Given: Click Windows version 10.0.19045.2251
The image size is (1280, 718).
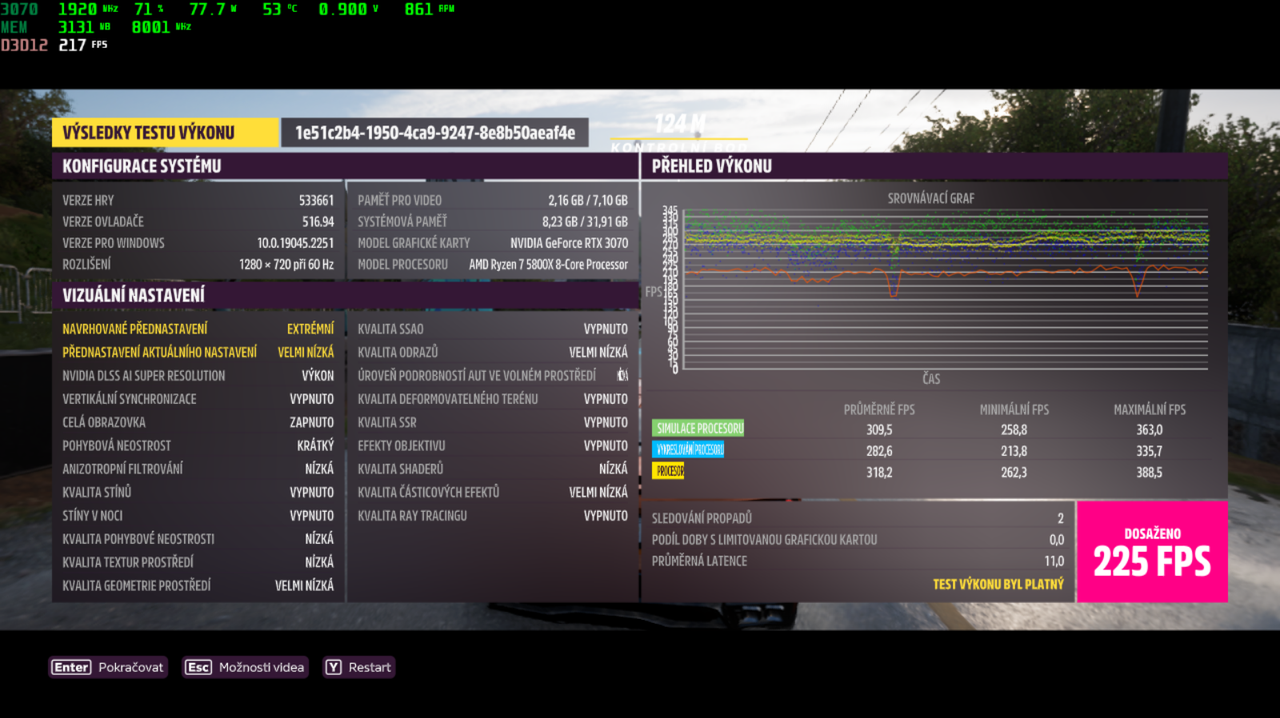Looking at the screenshot, I should (x=295, y=243).
